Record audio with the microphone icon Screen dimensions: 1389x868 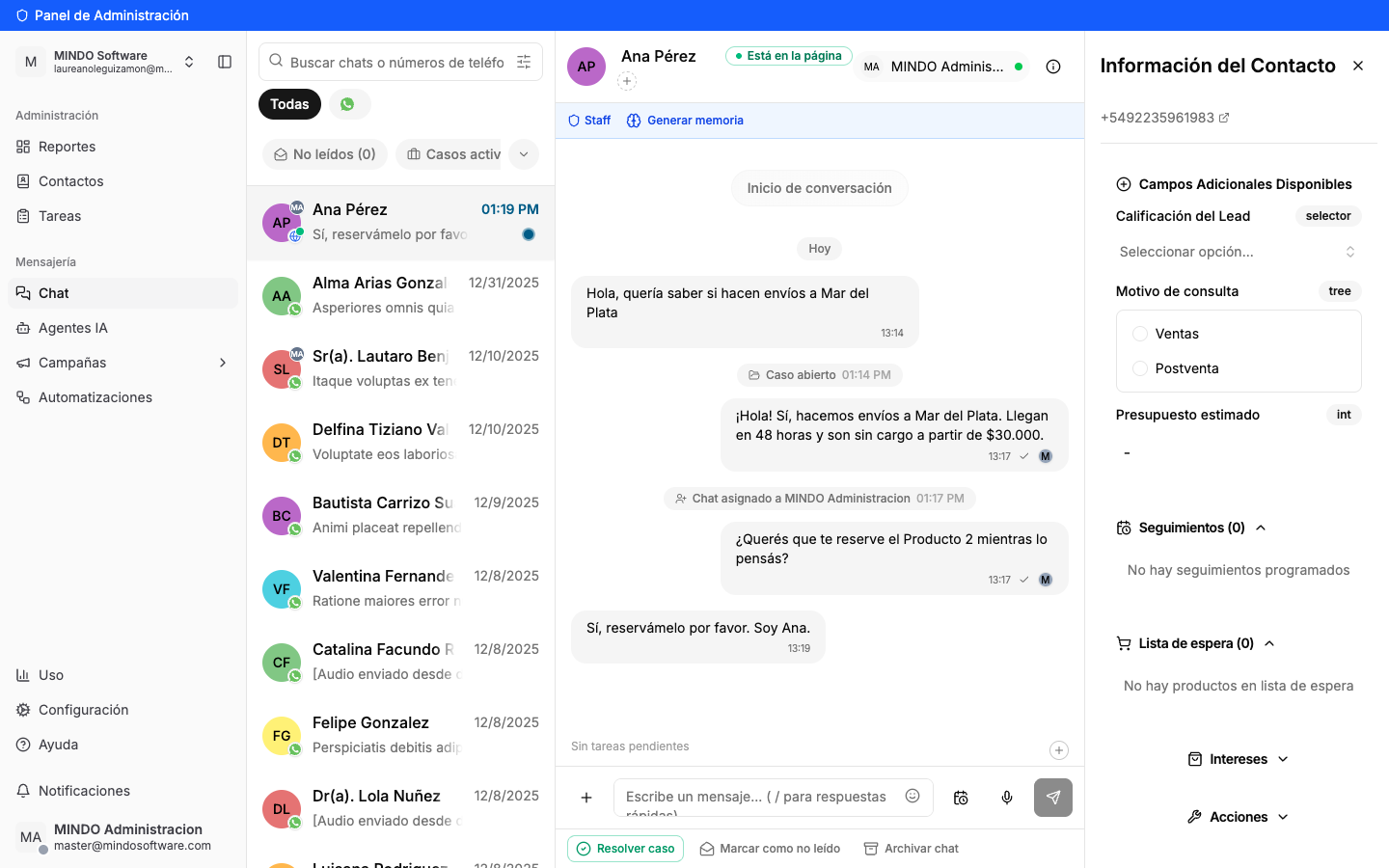1007,798
